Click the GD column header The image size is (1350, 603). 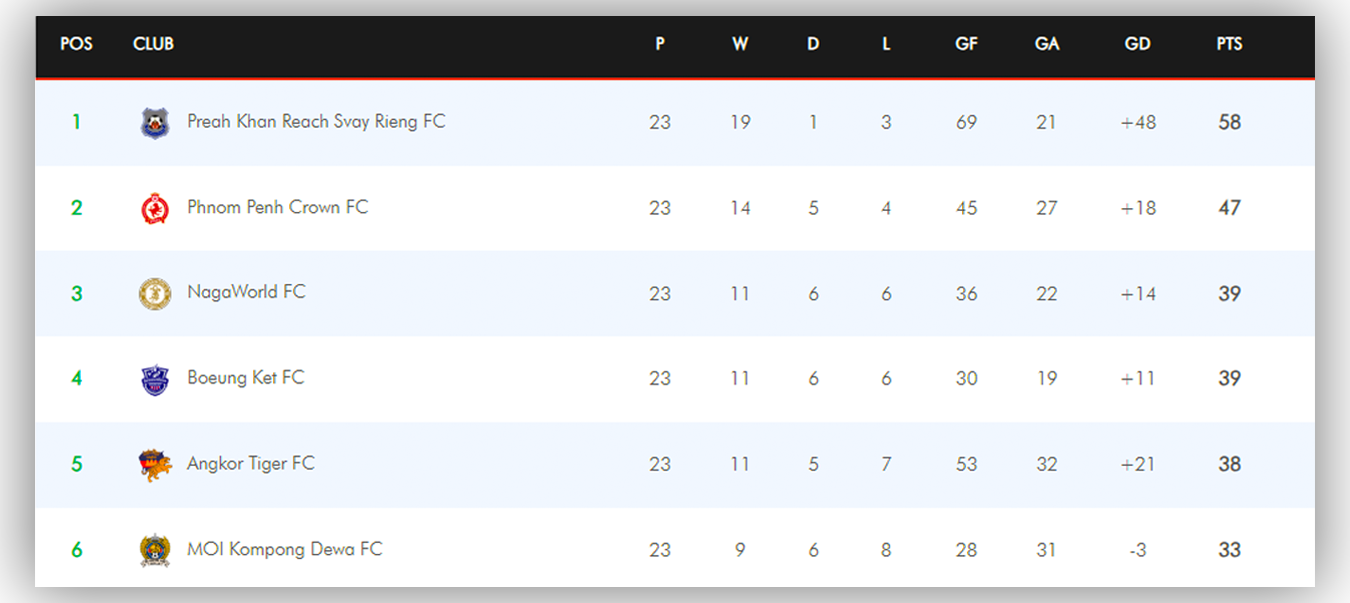click(1137, 44)
